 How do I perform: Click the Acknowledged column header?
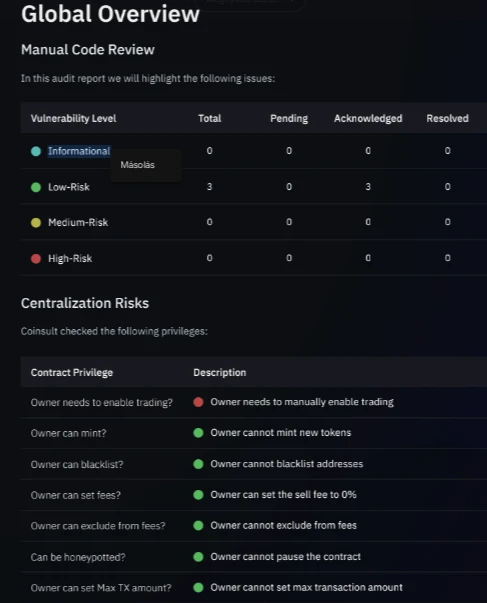(x=368, y=118)
